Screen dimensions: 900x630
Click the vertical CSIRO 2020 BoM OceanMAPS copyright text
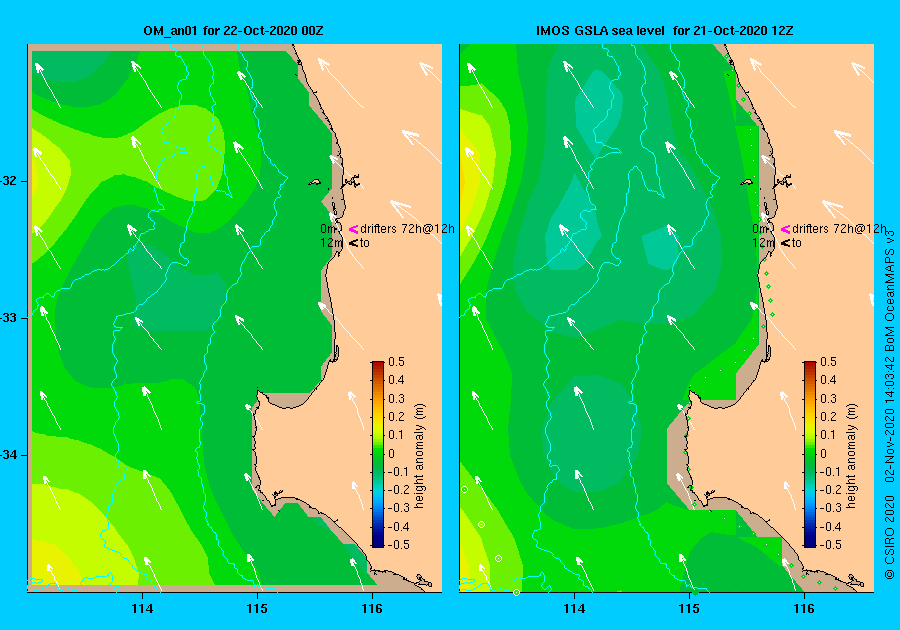tap(890, 405)
